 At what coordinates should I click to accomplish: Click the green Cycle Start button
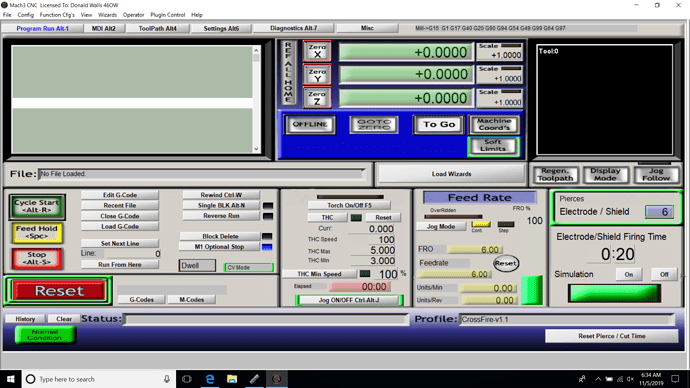[37, 206]
